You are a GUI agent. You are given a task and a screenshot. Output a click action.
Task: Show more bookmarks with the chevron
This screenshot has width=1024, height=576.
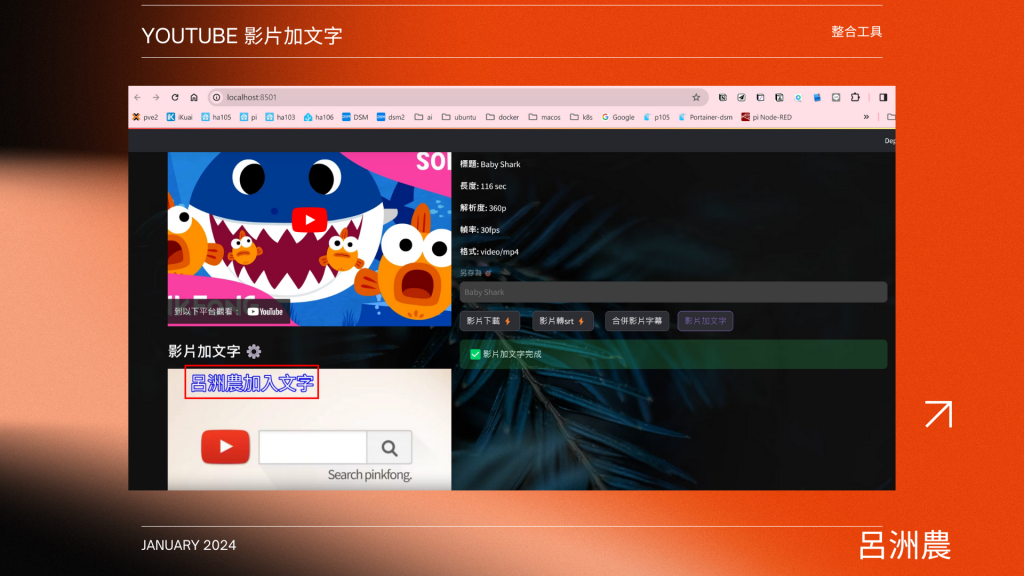[866, 118]
